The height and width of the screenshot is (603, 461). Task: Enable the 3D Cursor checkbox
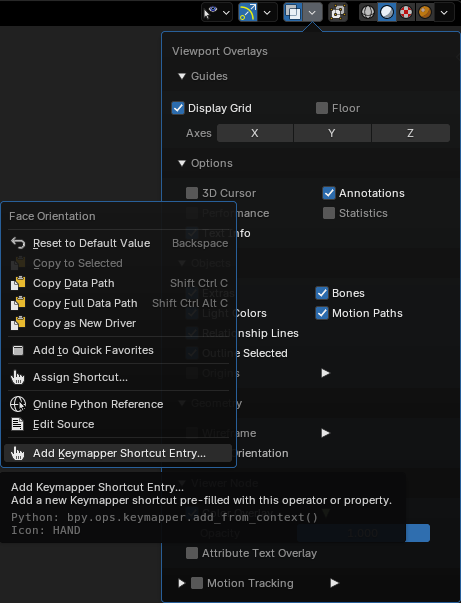point(192,193)
